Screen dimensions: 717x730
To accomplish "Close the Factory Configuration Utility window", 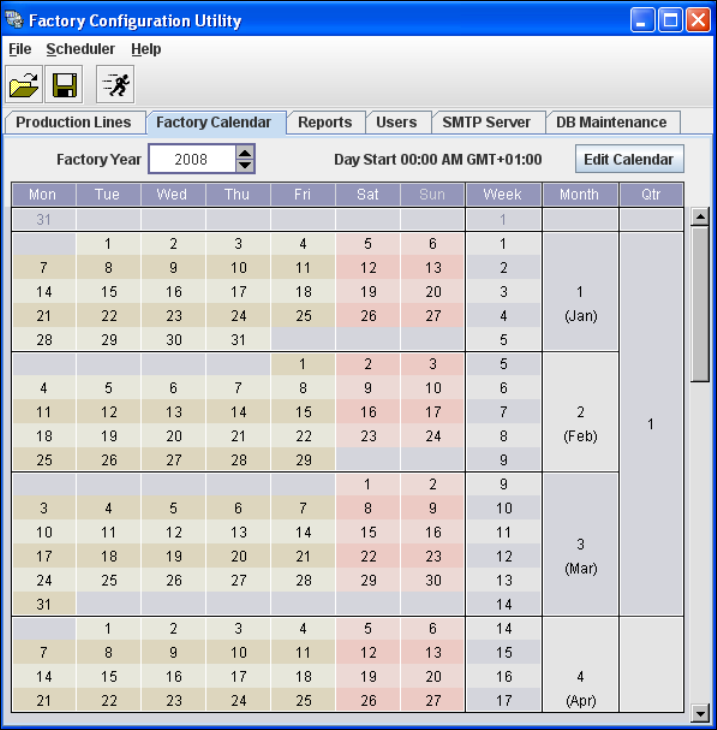I will point(698,20).
